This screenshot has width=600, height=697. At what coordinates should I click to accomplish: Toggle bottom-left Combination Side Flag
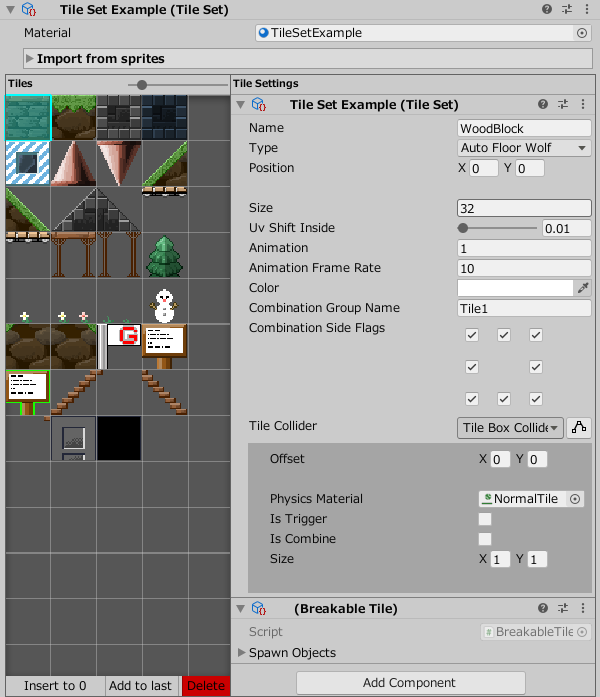472,399
